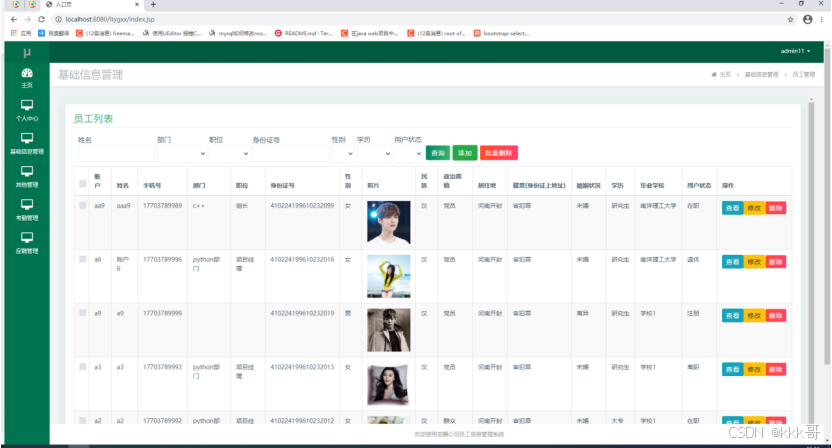The image size is (832, 448).
Task: Click employee photo in aa9 row
Action: coord(388,222)
